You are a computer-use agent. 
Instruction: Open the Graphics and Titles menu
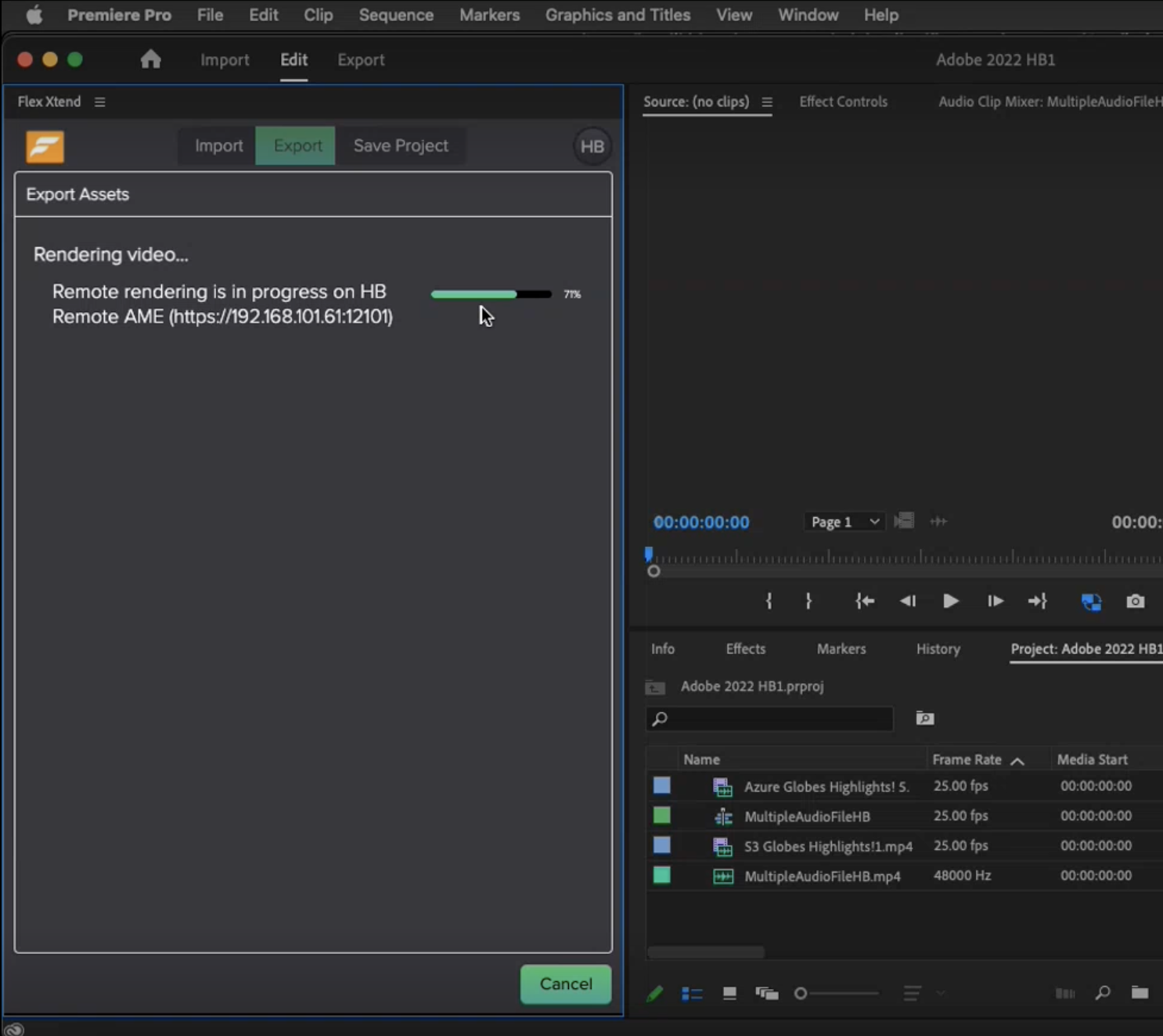coord(618,15)
